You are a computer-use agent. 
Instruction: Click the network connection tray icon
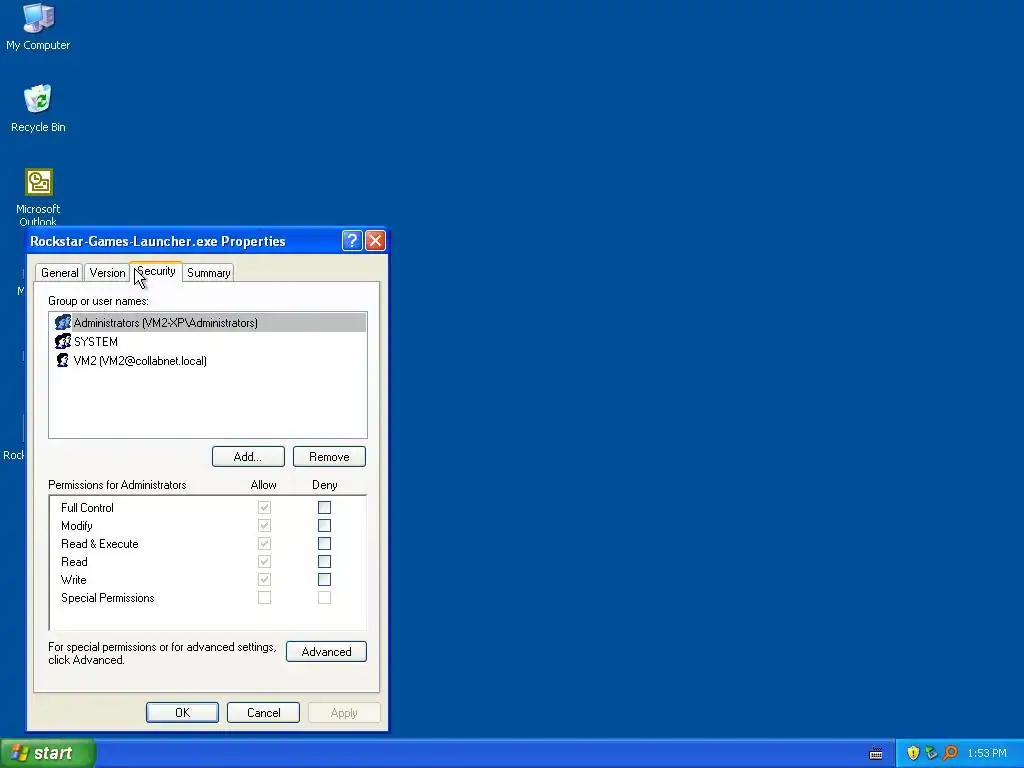(x=931, y=753)
